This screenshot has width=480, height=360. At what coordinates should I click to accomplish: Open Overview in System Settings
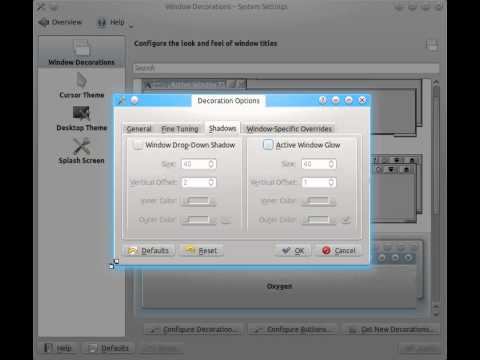(60, 22)
